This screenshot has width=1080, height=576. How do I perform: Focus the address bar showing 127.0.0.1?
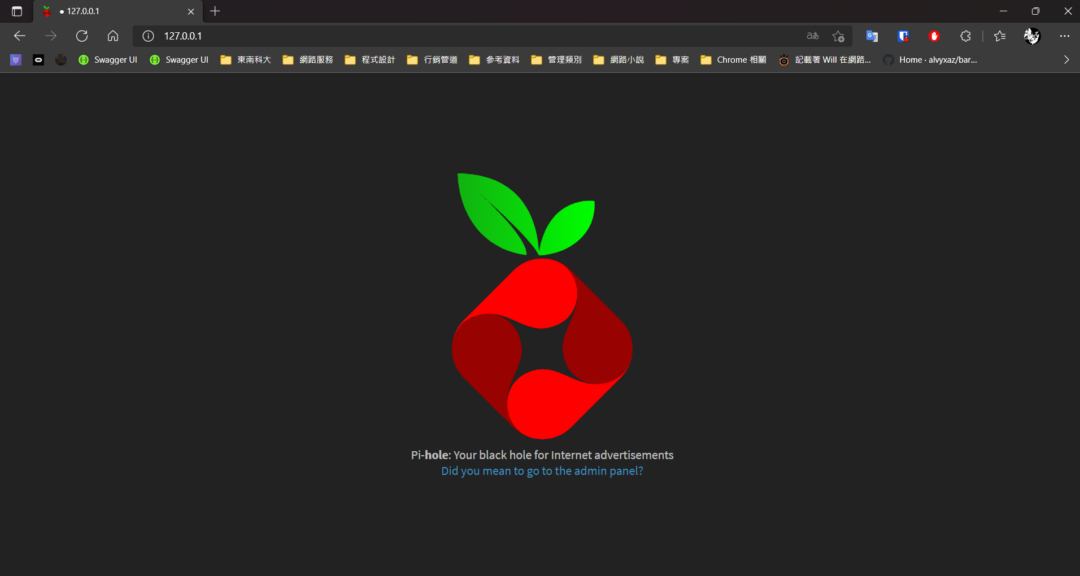[475, 36]
